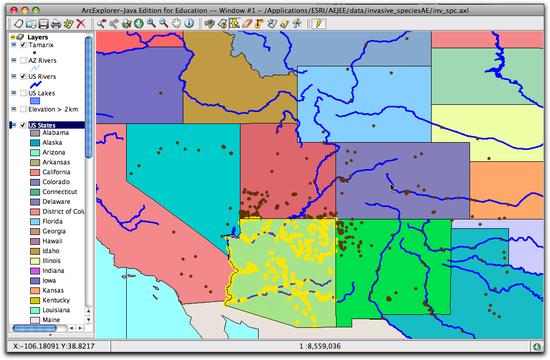The width and height of the screenshot is (550, 360).
Task: Click the Add Layers green plus icon
Action: pyautogui.click(x=68, y=24)
